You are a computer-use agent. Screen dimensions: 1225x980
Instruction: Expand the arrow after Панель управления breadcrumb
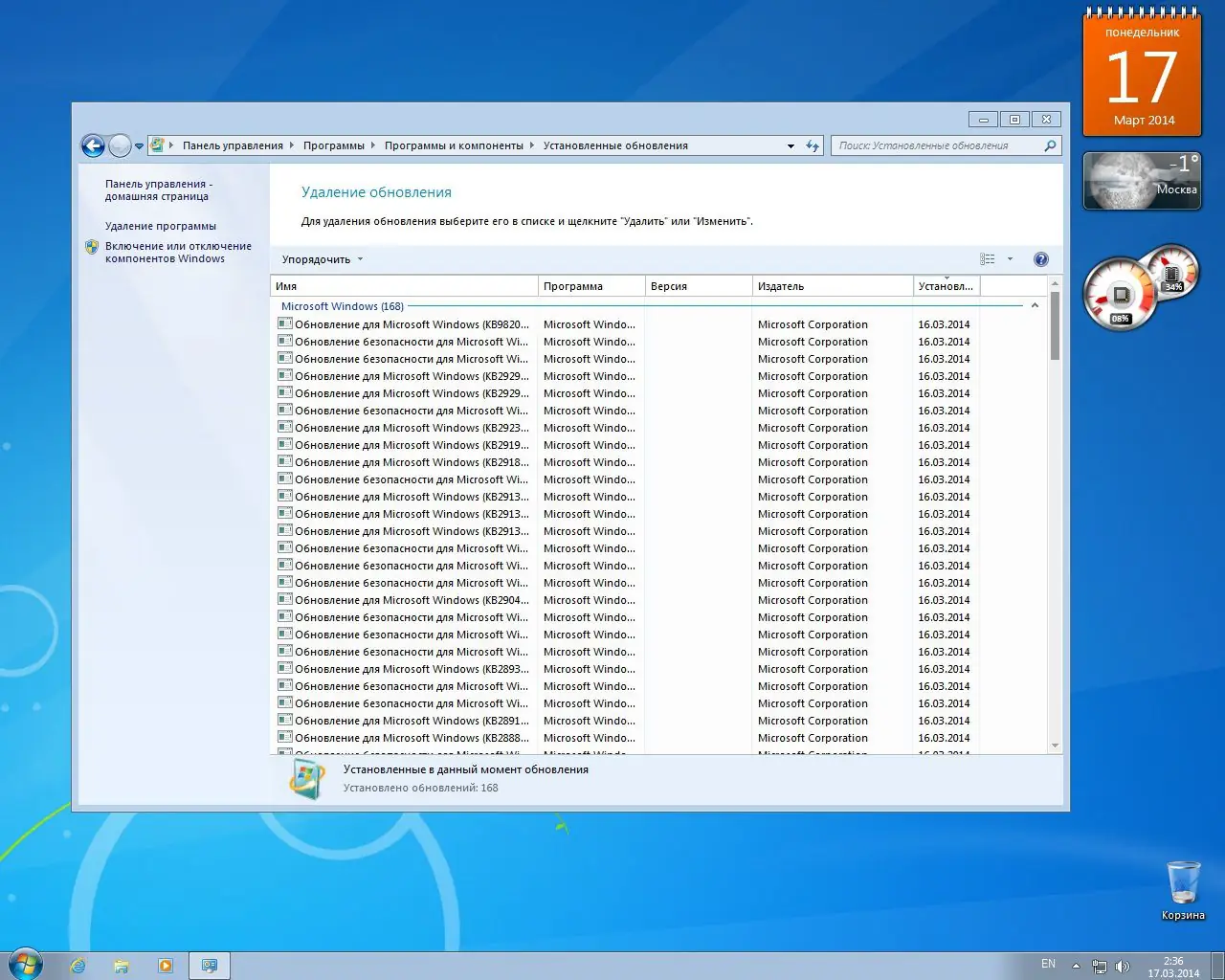(x=292, y=145)
